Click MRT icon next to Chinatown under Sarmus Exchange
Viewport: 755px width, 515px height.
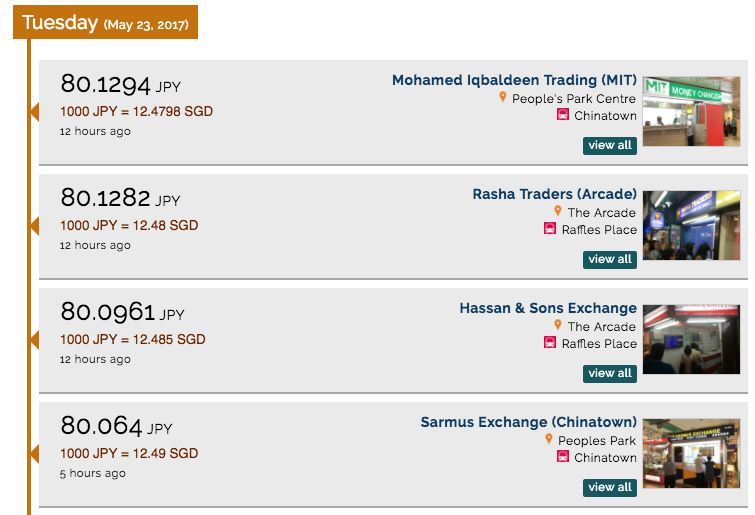coord(563,457)
